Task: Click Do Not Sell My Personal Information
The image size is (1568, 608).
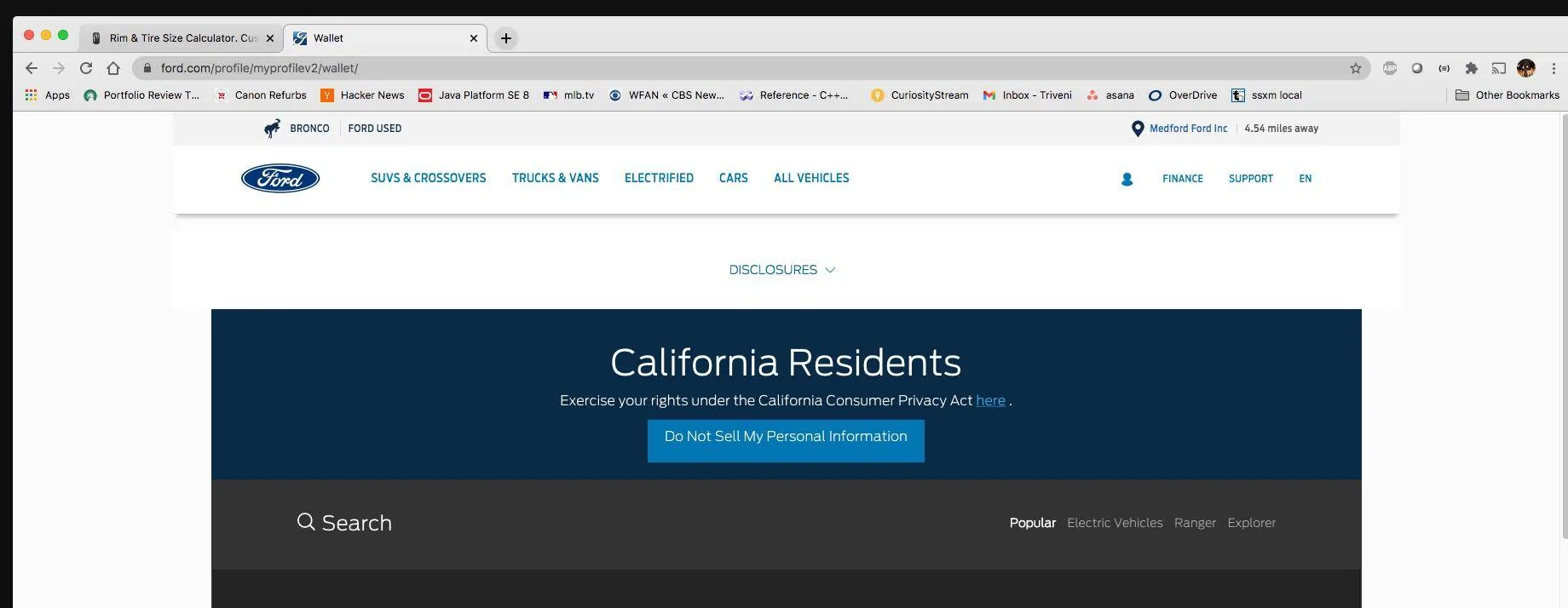Action: [x=786, y=440]
